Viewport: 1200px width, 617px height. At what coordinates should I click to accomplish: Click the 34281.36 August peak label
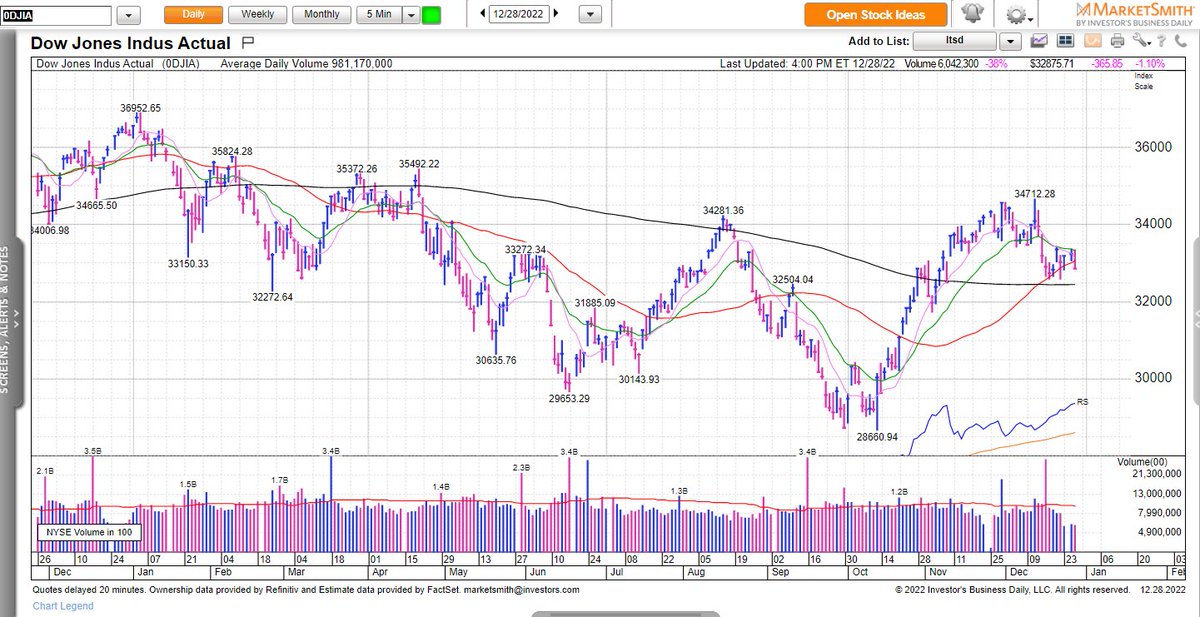(x=724, y=211)
